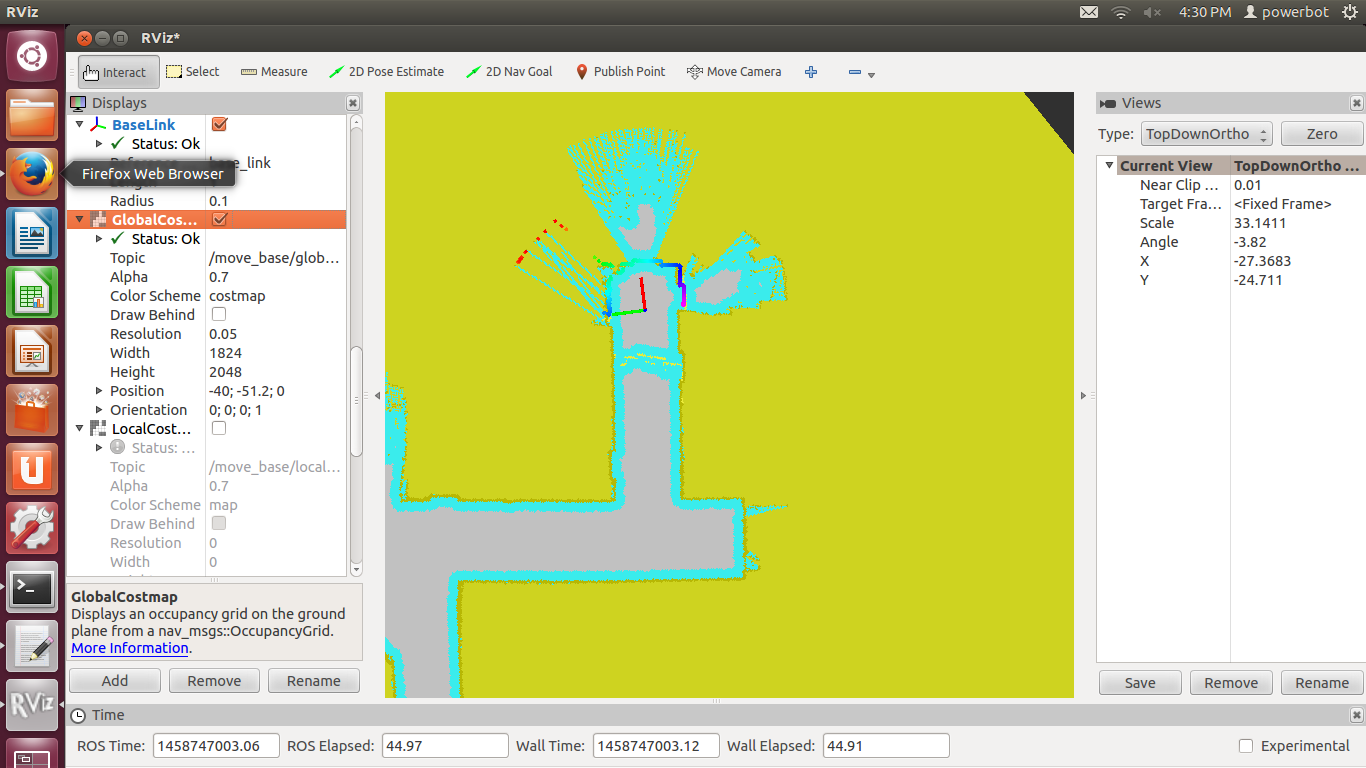
Task: Collapse the BaseLink tree item
Action: 80,125
